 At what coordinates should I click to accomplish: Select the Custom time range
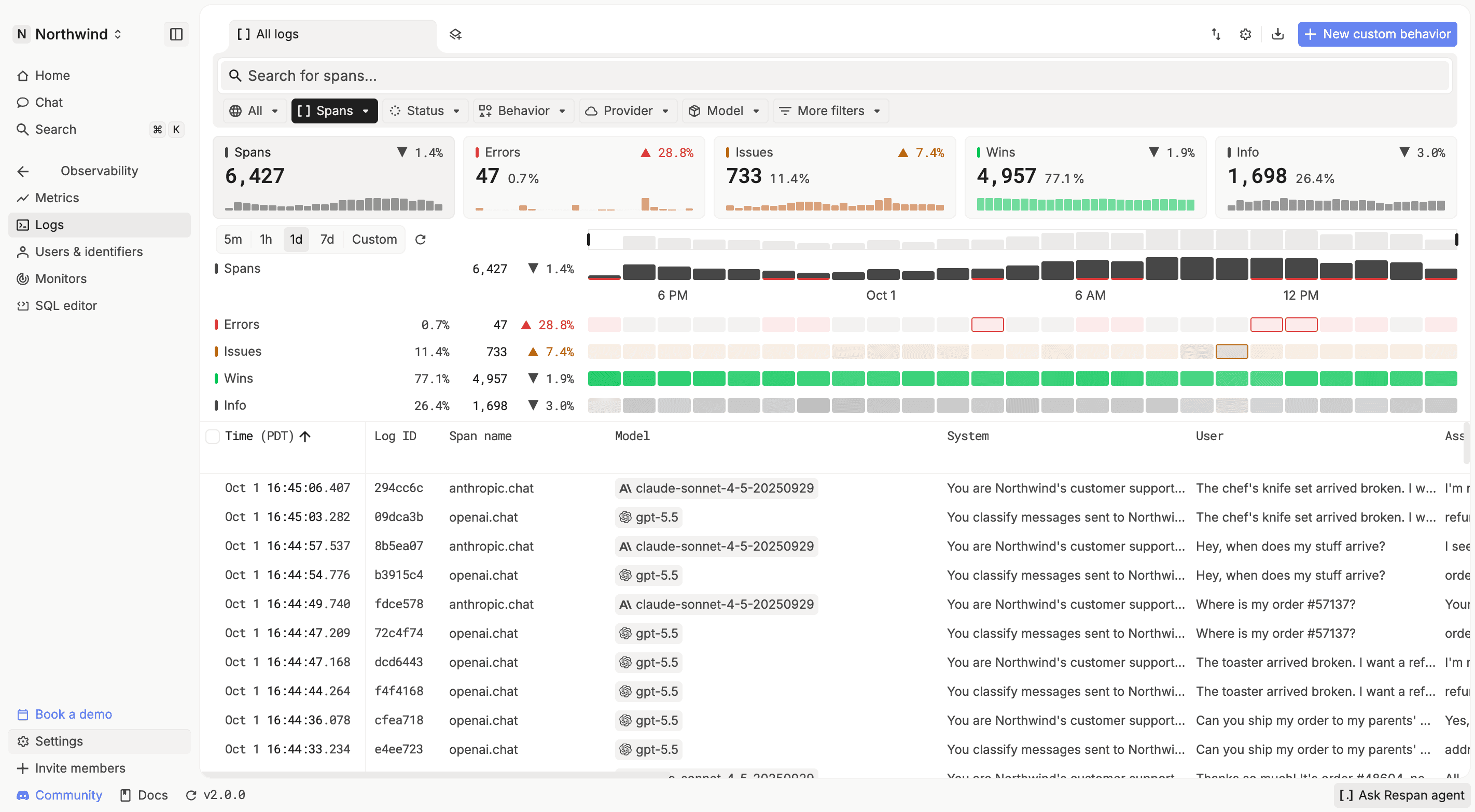(374, 240)
